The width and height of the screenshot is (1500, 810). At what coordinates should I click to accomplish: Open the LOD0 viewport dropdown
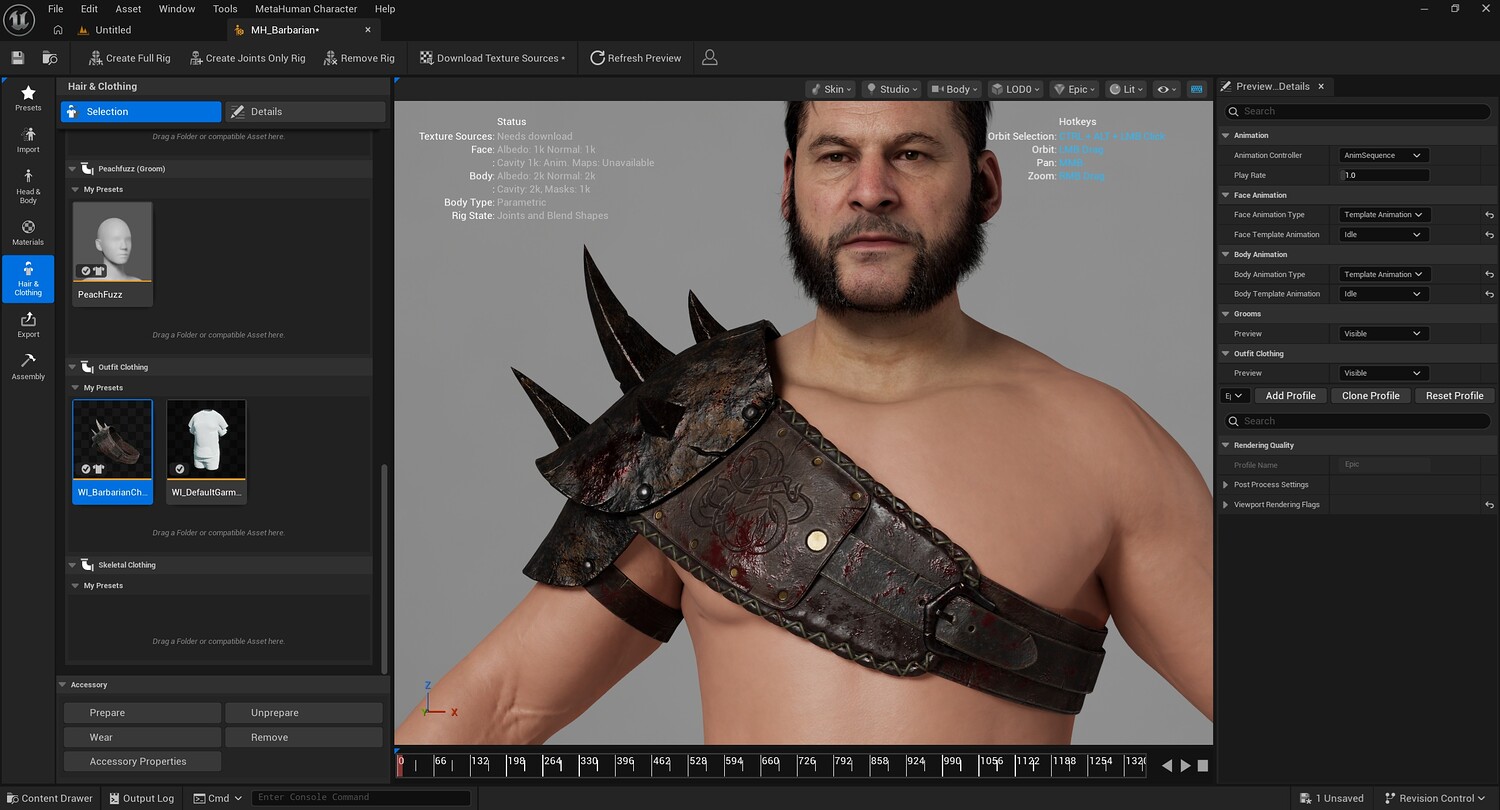pos(1015,89)
